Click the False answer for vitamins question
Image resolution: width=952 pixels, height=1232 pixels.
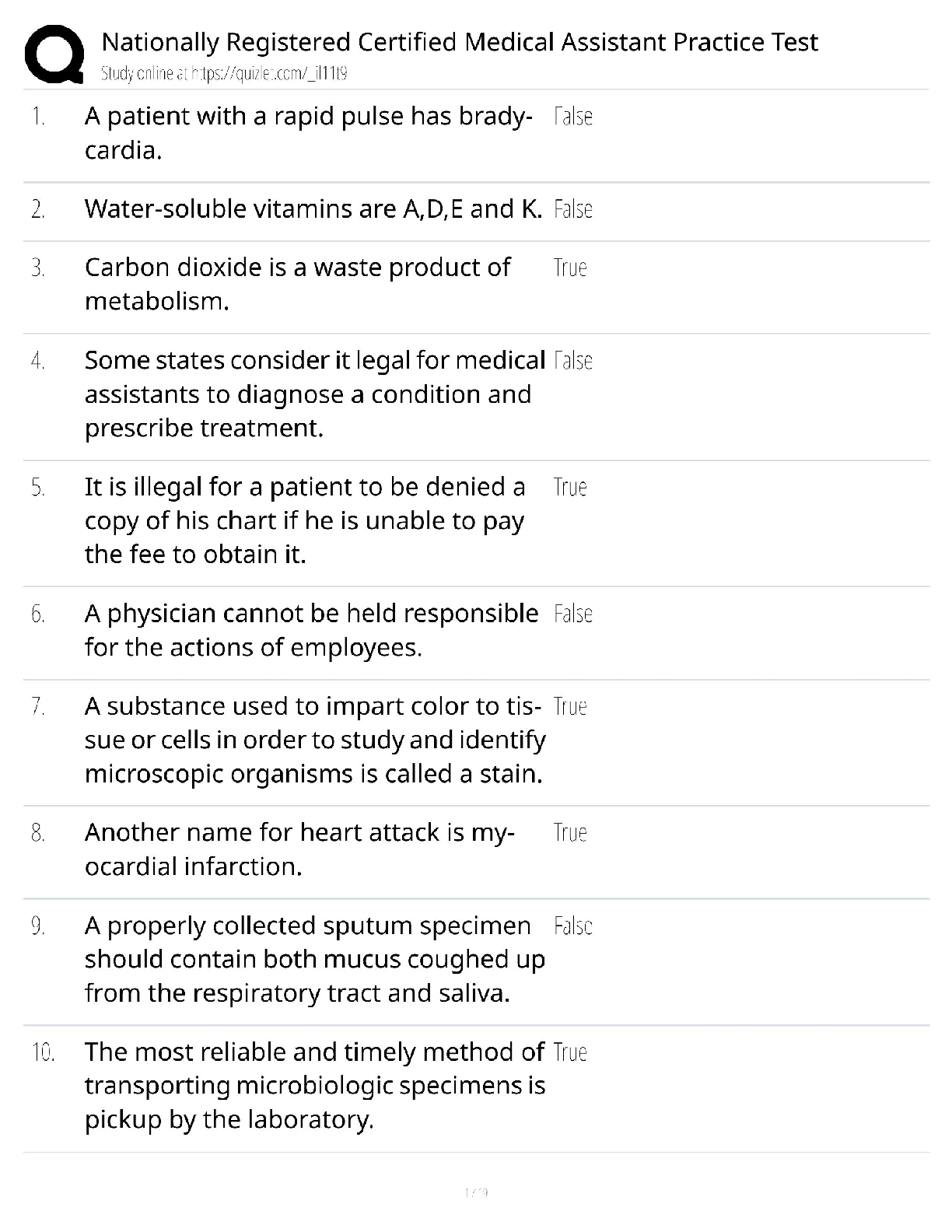[573, 209]
